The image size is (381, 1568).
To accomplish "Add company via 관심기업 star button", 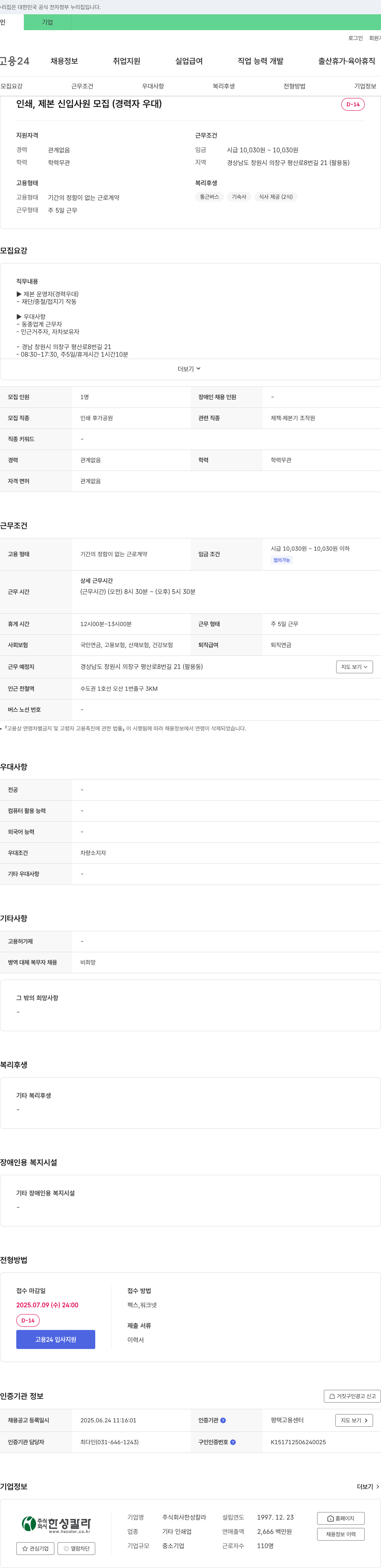I will 35,1548.
